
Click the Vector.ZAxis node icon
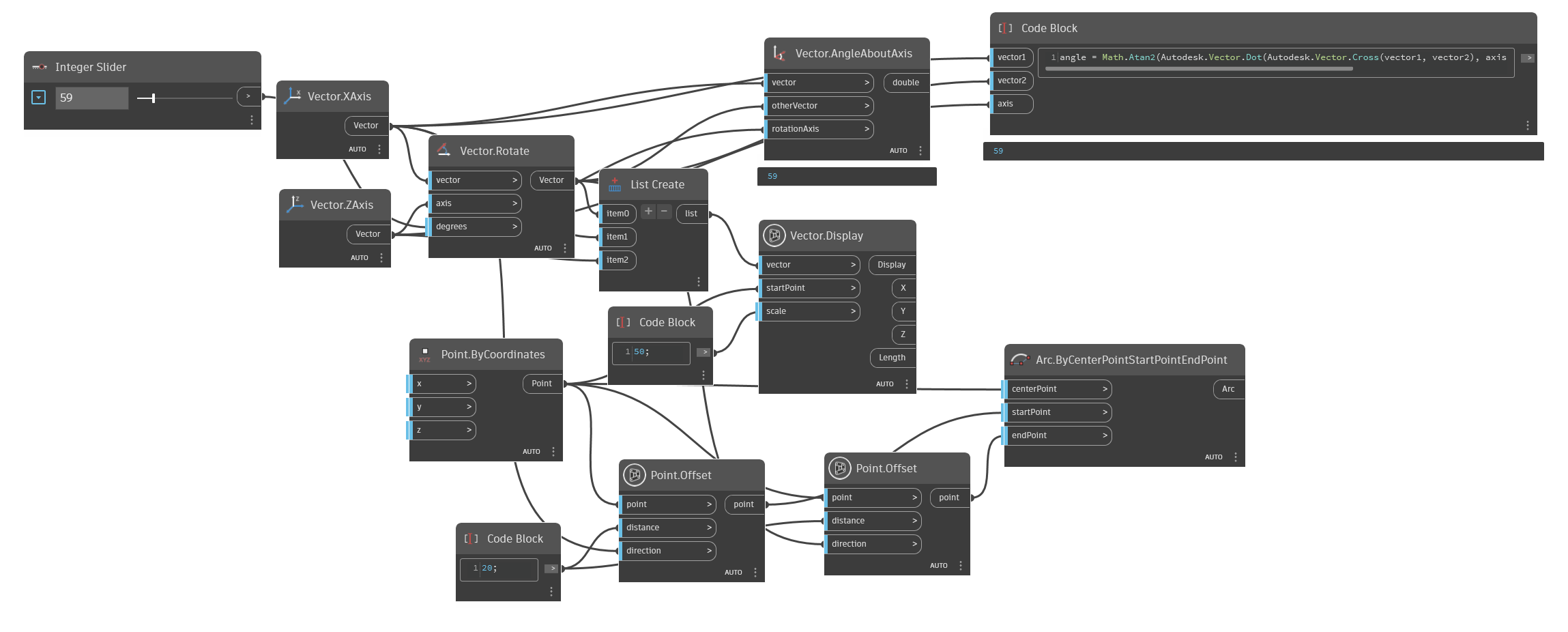[x=295, y=204]
